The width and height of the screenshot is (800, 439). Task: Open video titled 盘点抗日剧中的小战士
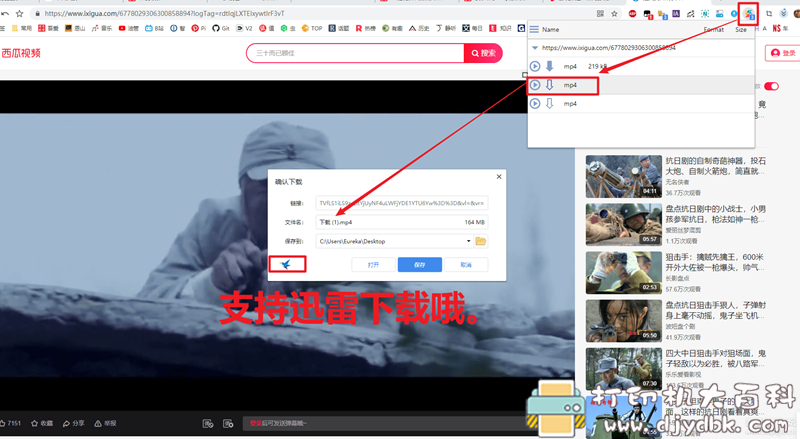pos(715,214)
